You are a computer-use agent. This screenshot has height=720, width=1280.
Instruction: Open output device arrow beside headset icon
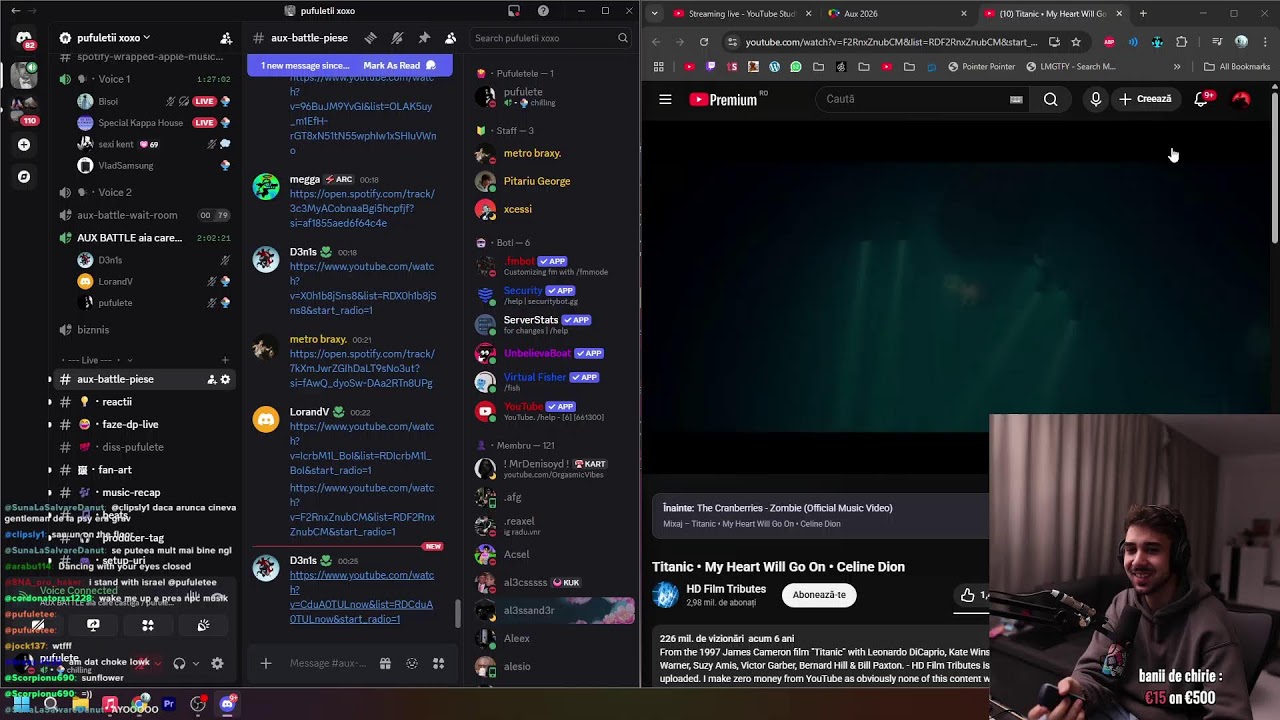[x=195, y=663]
